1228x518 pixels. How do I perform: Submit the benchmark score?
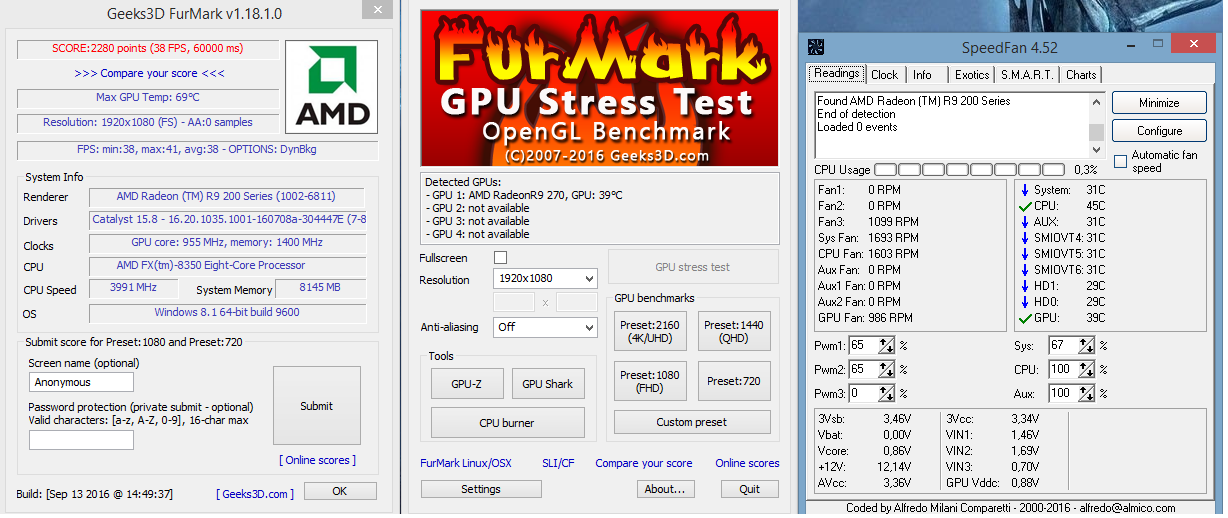click(x=317, y=406)
